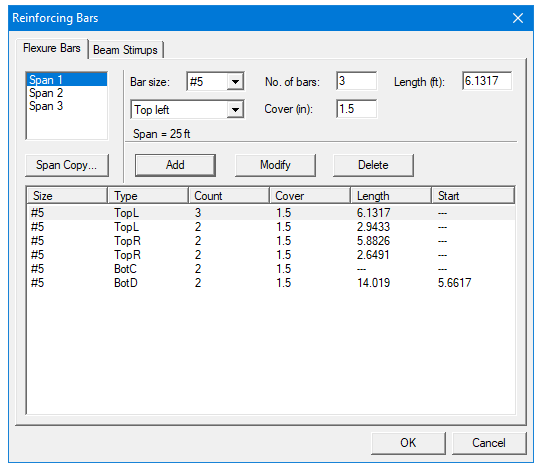Click the Span Copy... button
Viewport: 540px width, 469px height.
(67, 165)
